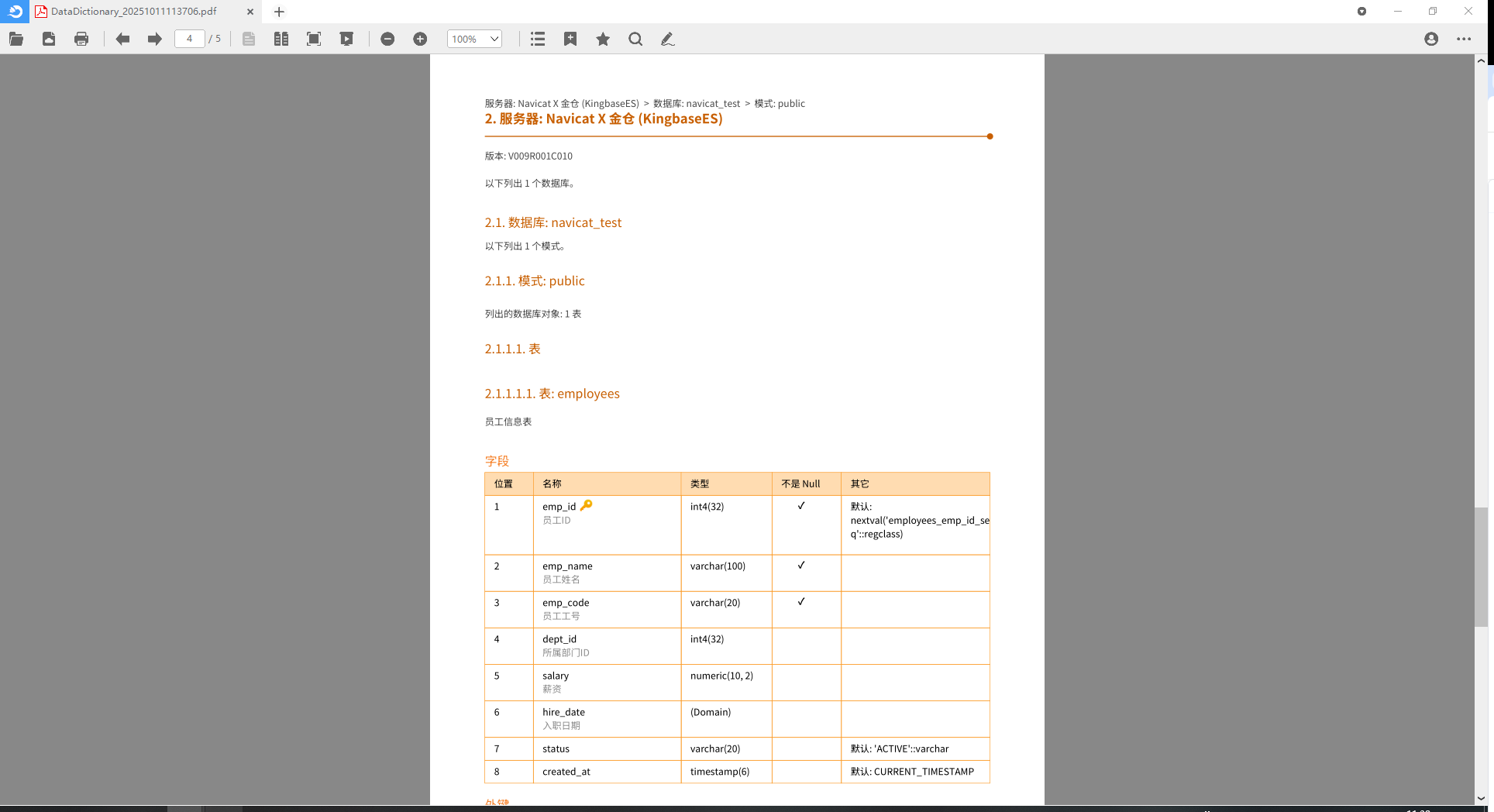1494x812 pixels.
Task: Click the version text 'V009R001C010'
Action: tap(540, 156)
